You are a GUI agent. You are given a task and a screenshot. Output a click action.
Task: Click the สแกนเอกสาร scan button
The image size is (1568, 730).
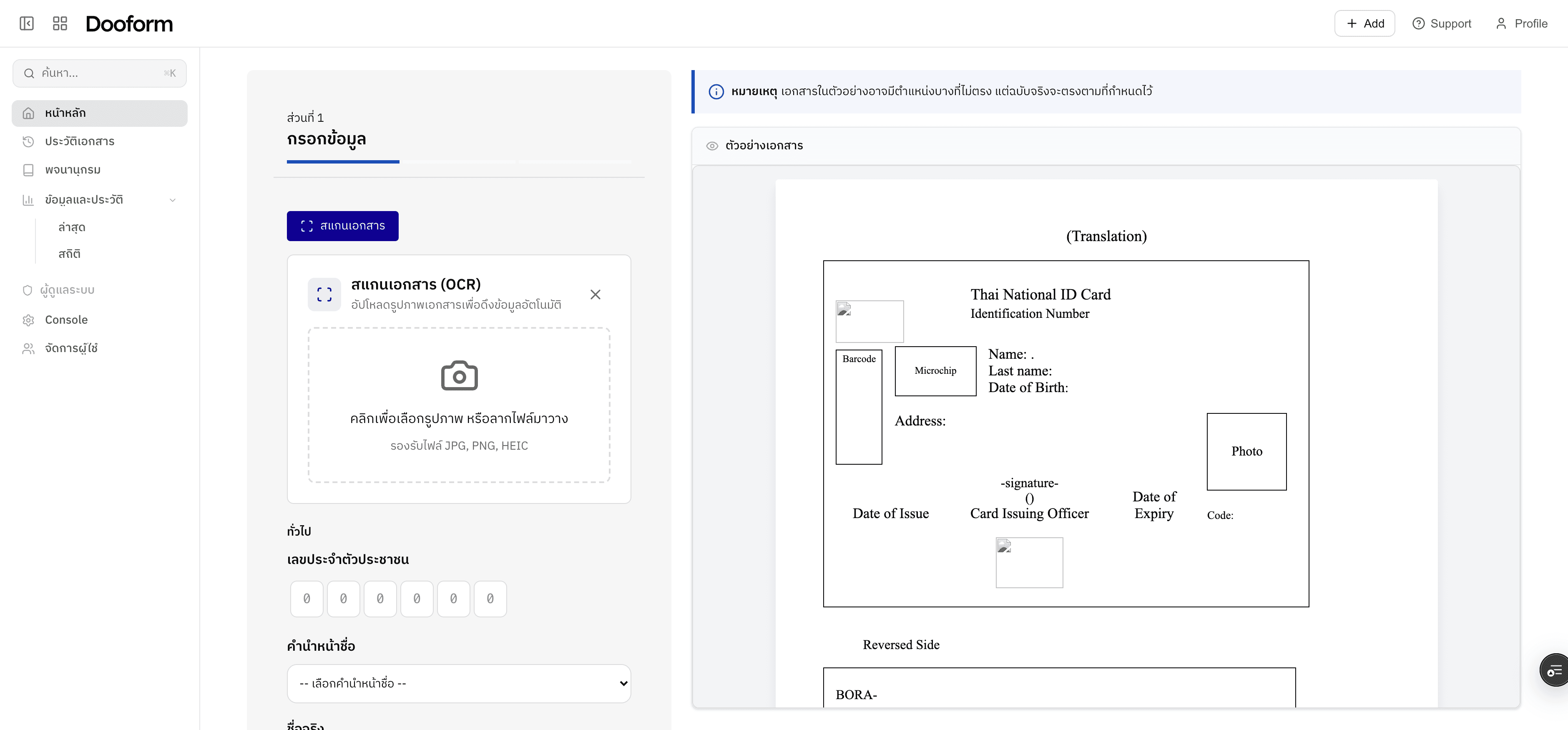click(342, 225)
